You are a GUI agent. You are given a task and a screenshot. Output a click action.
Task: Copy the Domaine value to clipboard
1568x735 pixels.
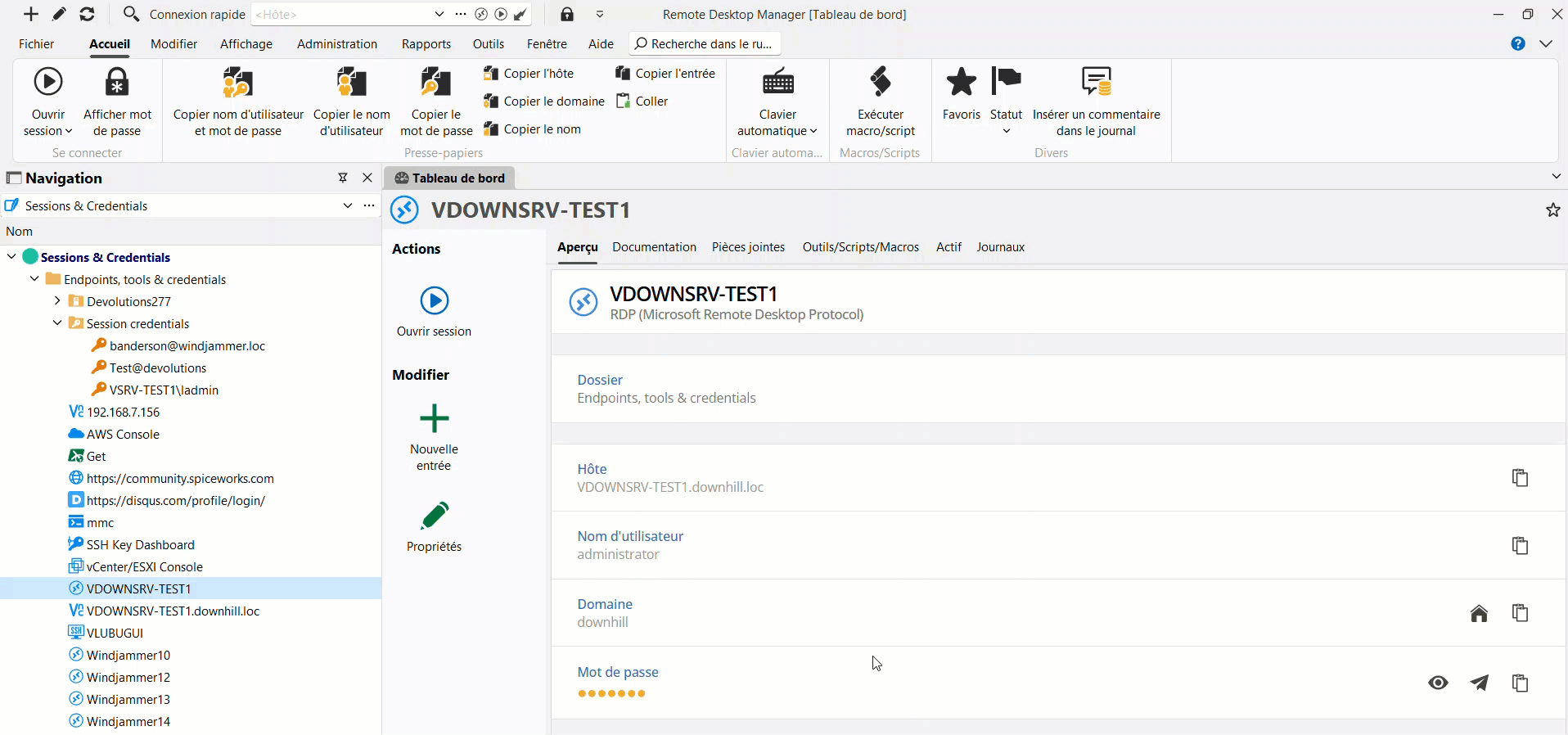(1520, 613)
